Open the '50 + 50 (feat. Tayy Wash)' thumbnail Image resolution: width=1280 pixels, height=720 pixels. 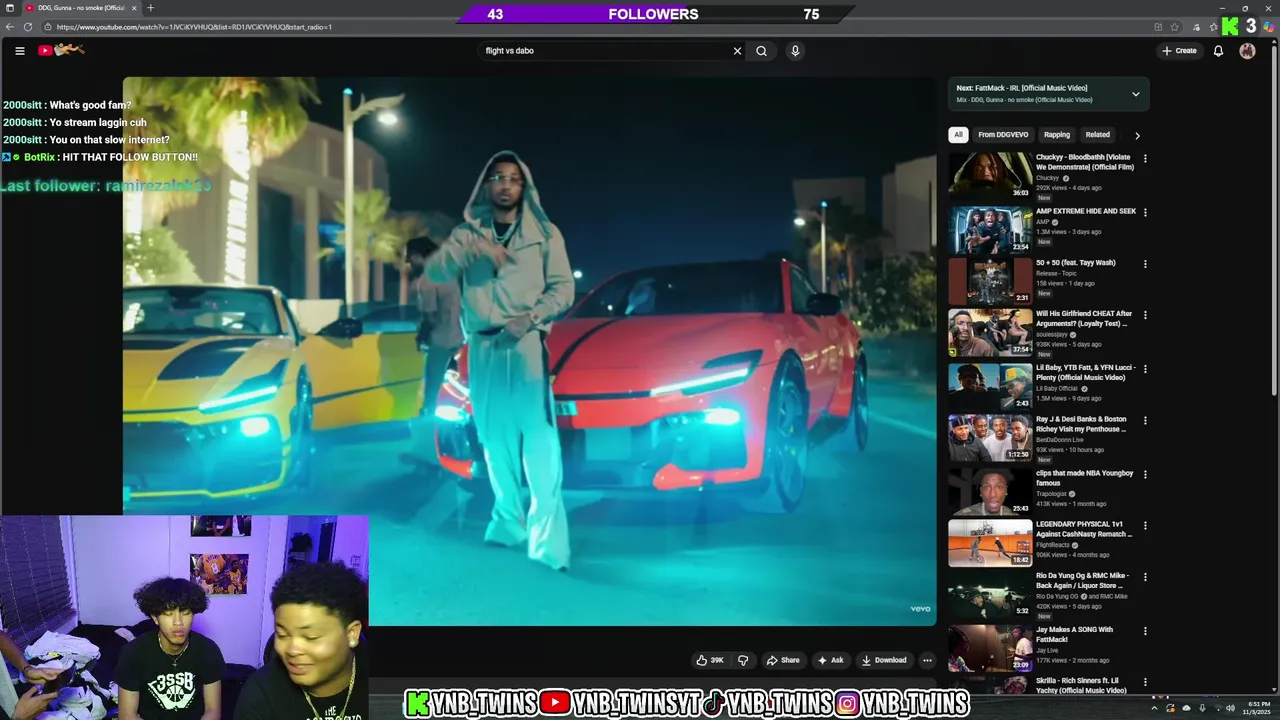coord(990,280)
